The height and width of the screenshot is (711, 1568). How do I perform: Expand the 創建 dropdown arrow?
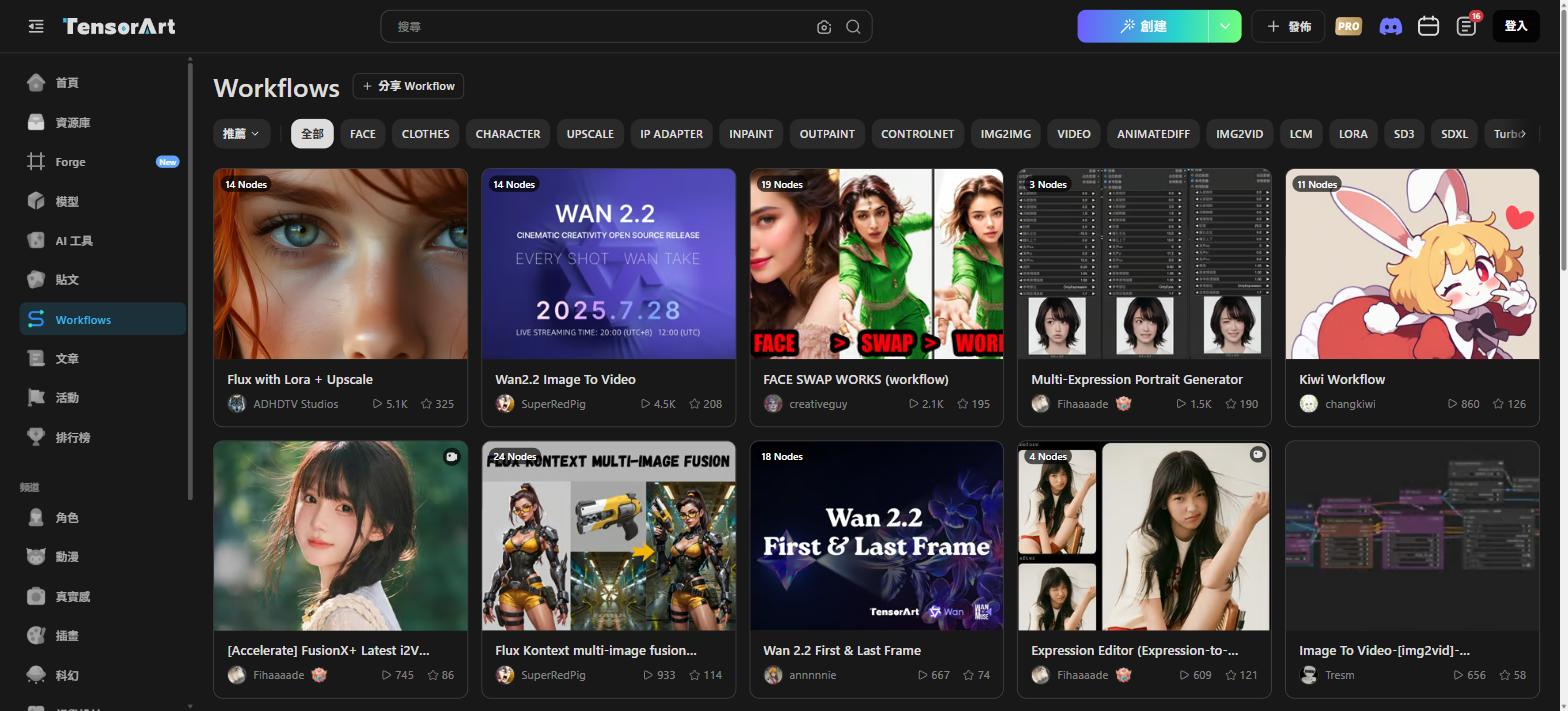coord(1225,26)
